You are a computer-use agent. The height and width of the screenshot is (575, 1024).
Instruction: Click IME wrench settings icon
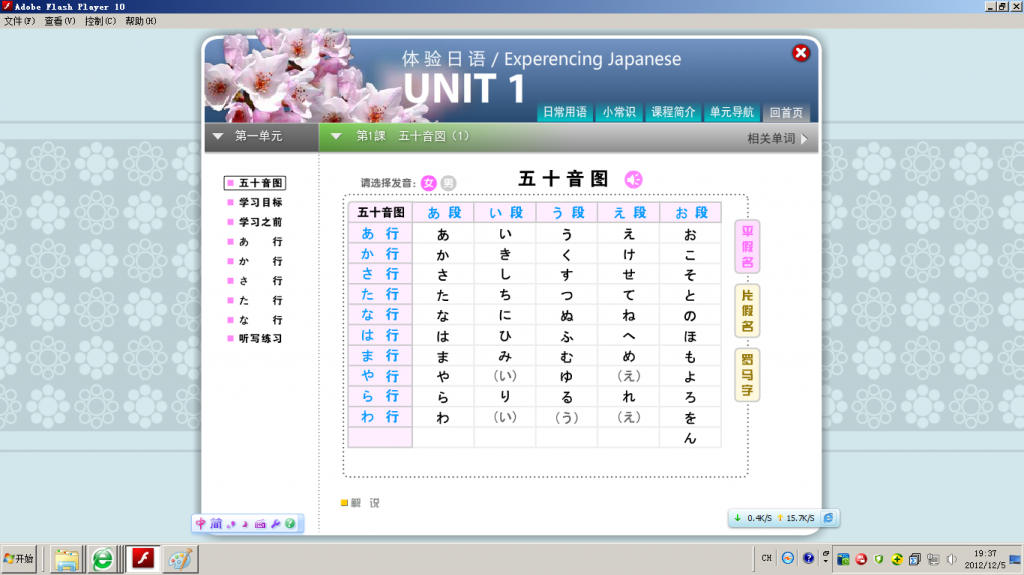[276, 524]
